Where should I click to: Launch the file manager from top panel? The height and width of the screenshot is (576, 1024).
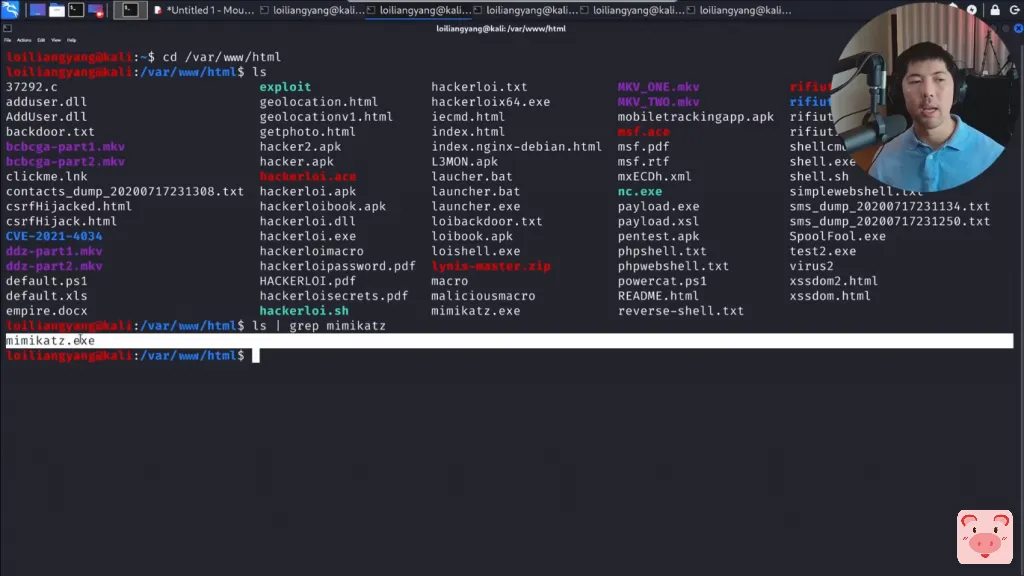tap(57, 10)
